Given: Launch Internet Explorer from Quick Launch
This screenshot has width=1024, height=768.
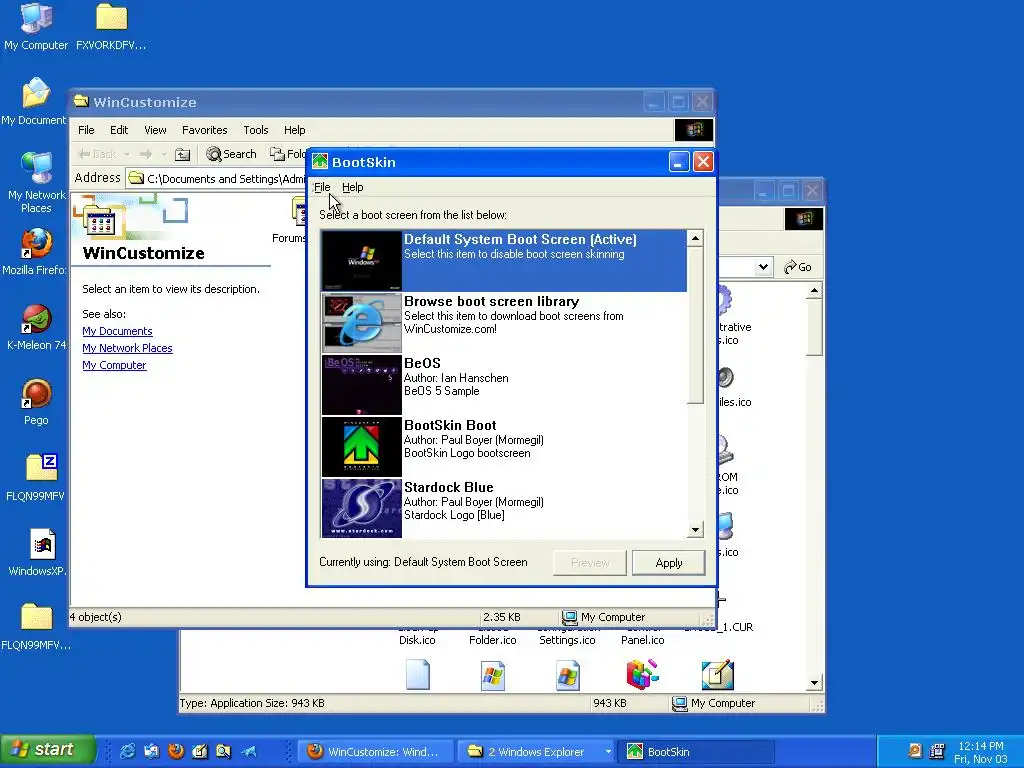Looking at the screenshot, I should 127,751.
